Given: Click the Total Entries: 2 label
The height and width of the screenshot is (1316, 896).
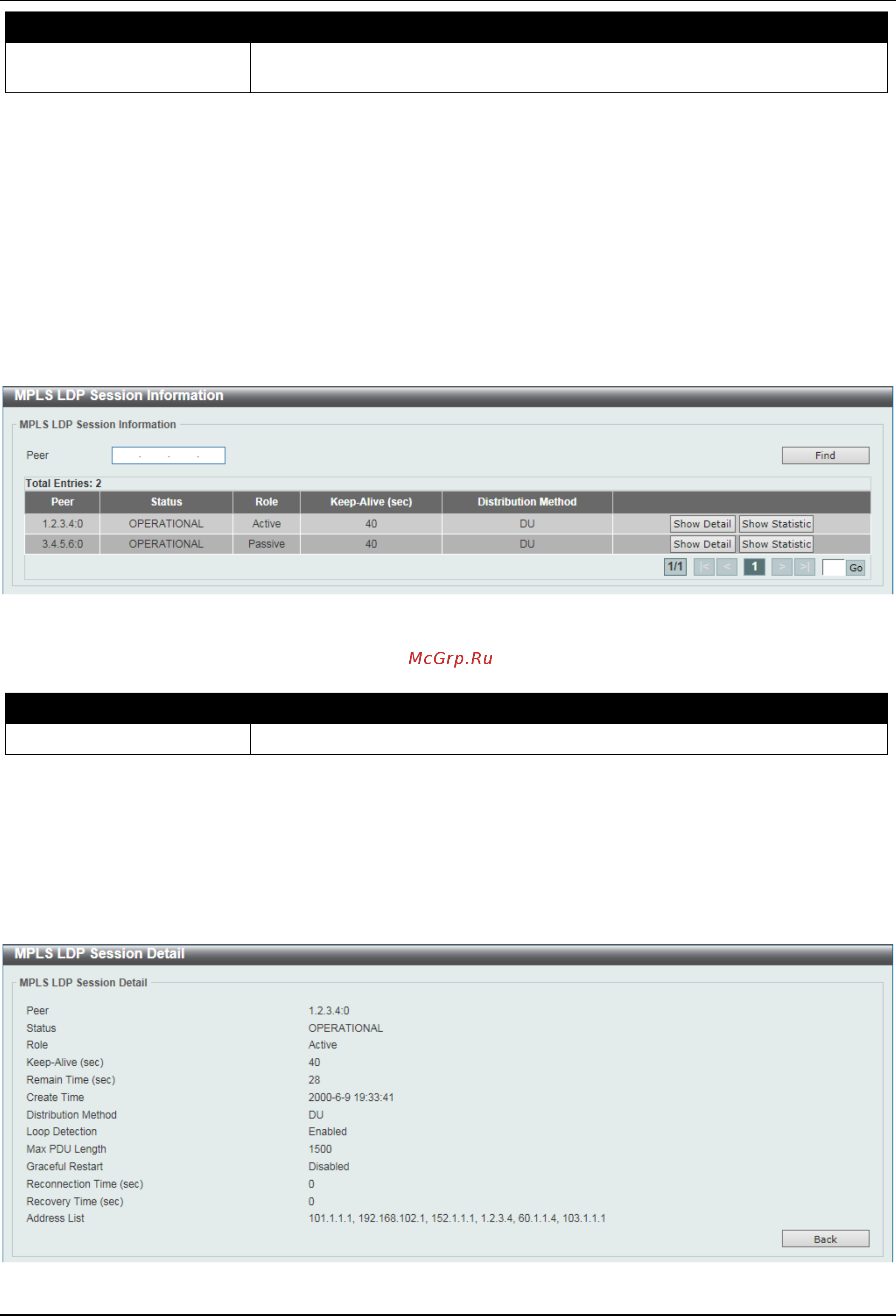Looking at the screenshot, I should [x=63, y=483].
